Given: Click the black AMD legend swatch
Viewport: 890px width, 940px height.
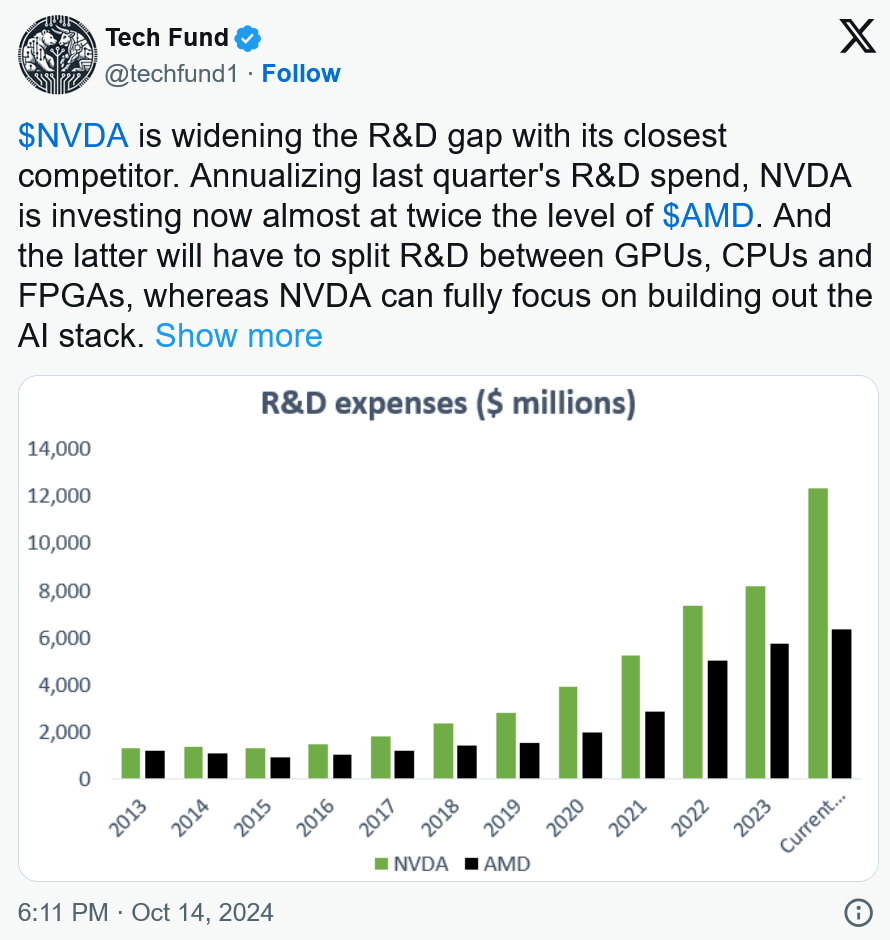Looking at the screenshot, I should point(472,864).
